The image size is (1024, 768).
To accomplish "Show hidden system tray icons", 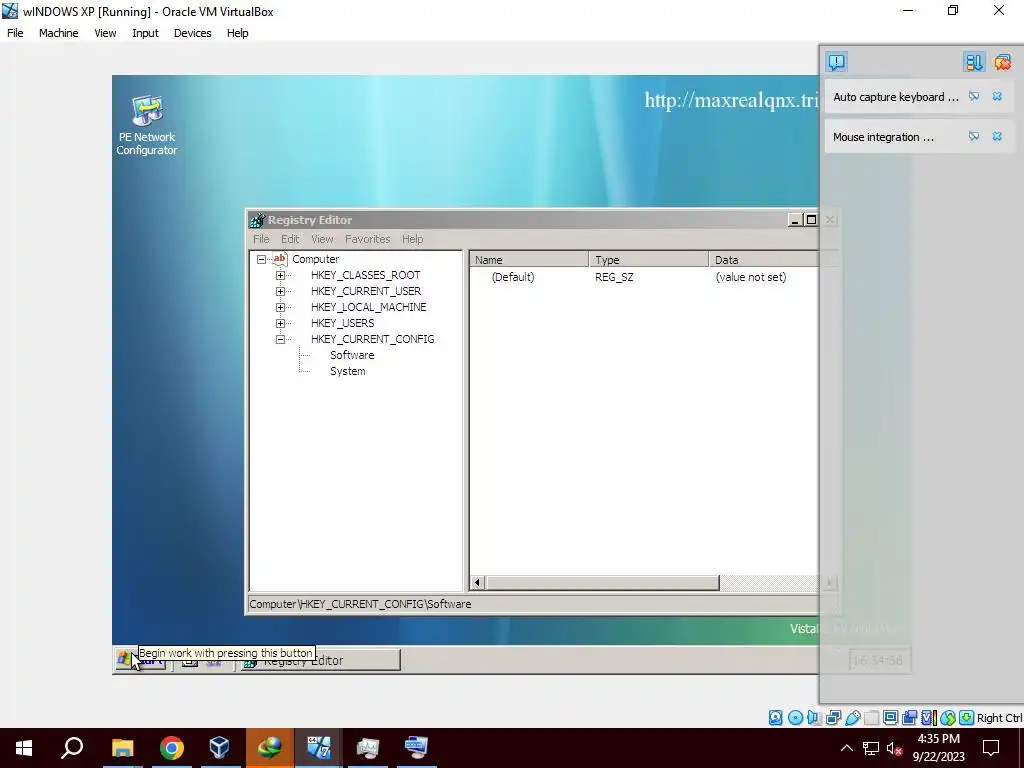I will [x=846, y=748].
